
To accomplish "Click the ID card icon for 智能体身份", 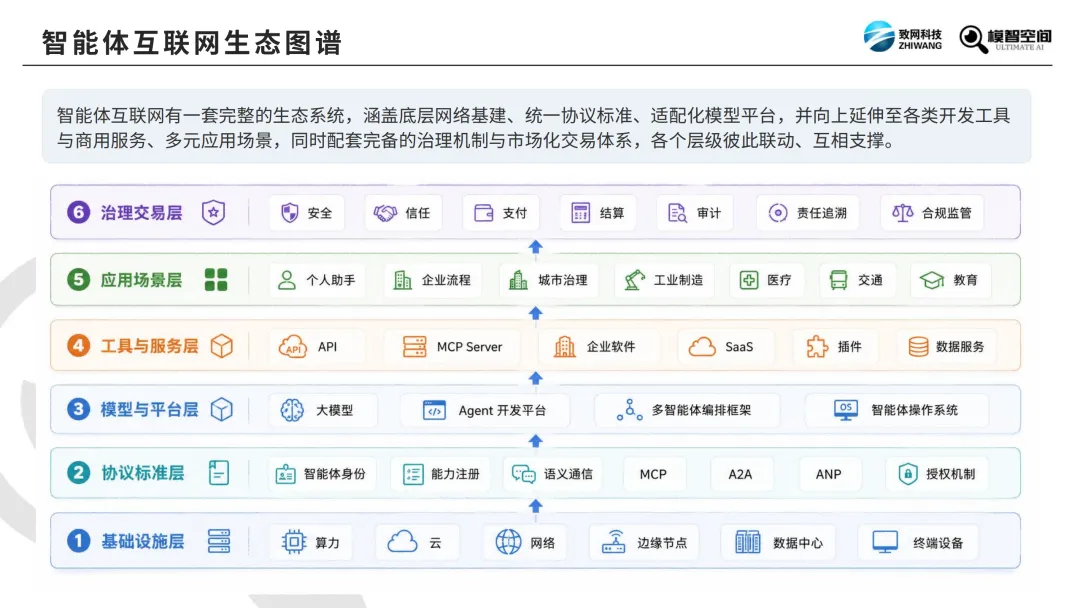I will [285, 474].
